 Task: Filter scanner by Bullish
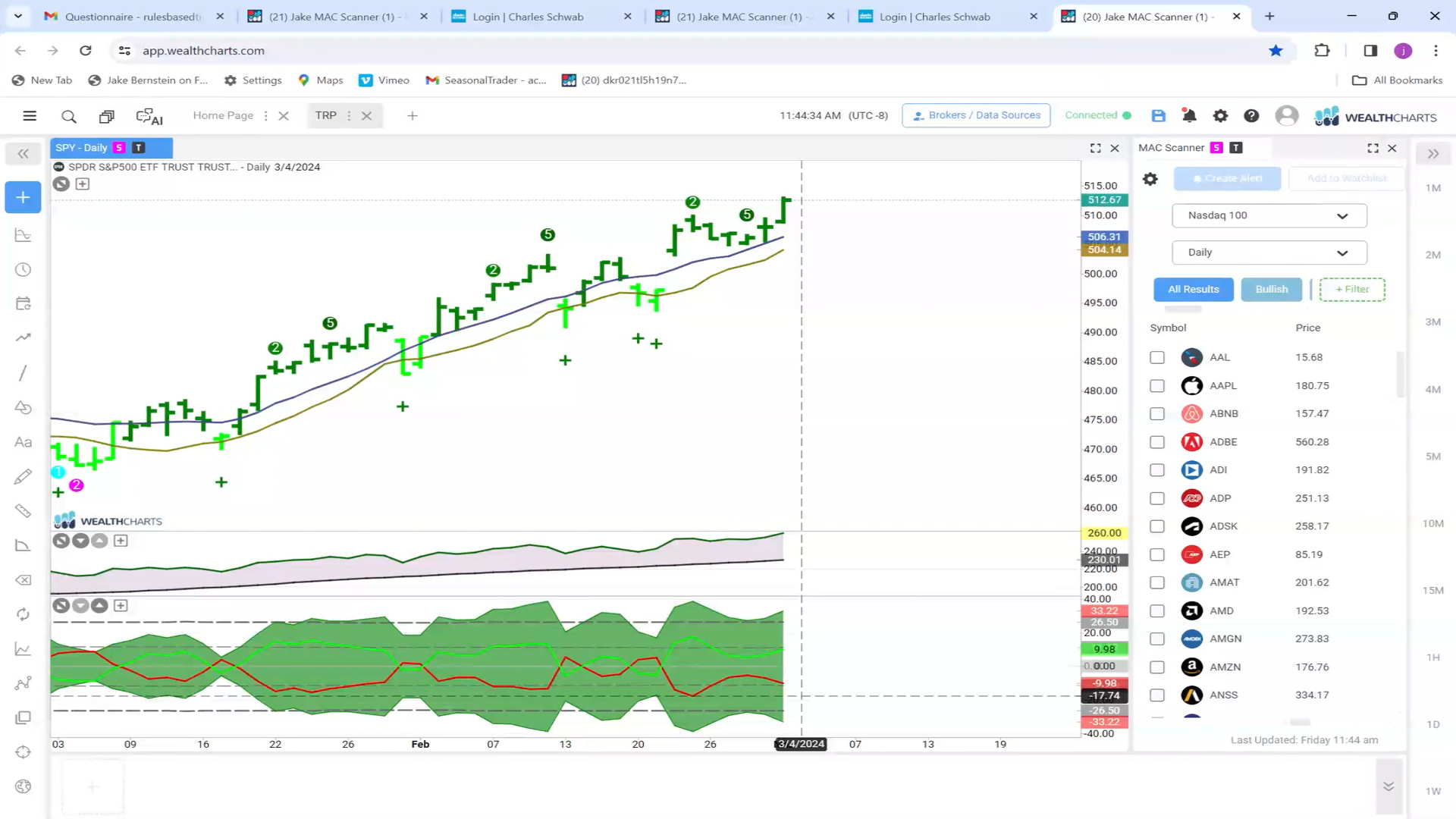click(1271, 289)
